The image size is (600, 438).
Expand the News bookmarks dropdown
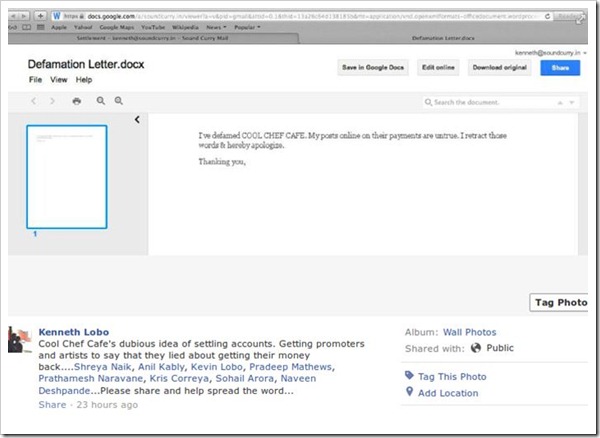click(216, 28)
